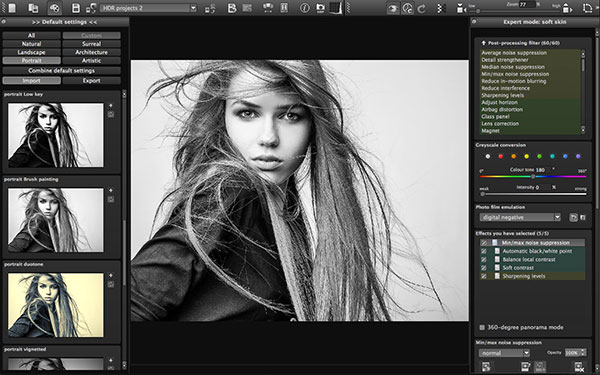The height and width of the screenshot is (375, 600).
Task: Select green greyscale conversion dot
Action: coord(540,157)
